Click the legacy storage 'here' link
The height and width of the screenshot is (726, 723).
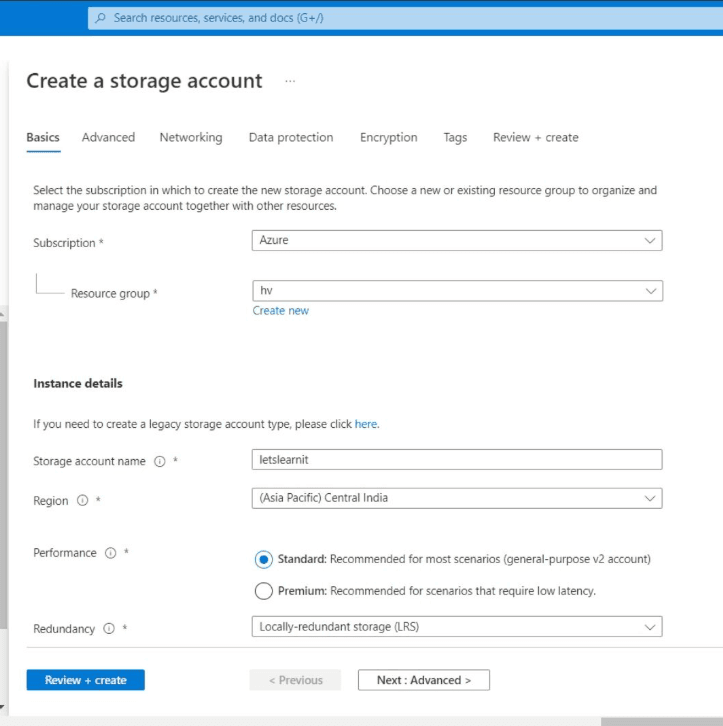[366, 424]
